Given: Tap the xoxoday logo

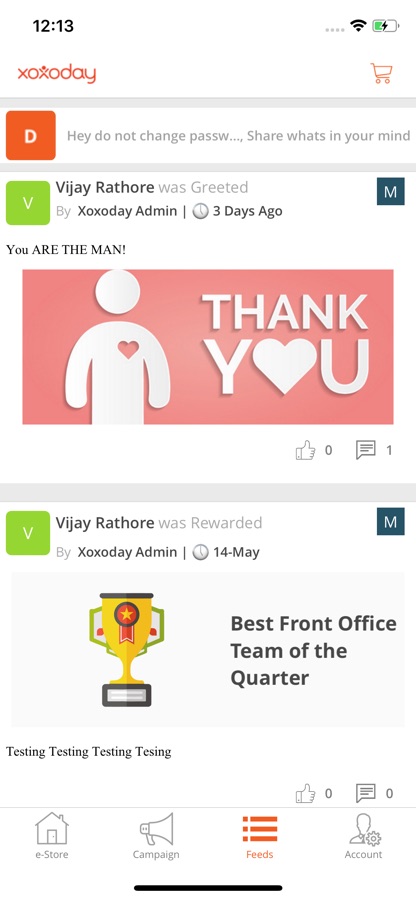Looking at the screenshot, I should (56, 73).
